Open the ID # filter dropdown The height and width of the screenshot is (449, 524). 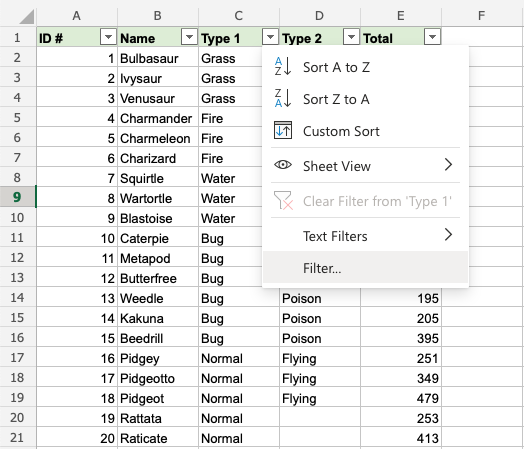click(108, 36)
